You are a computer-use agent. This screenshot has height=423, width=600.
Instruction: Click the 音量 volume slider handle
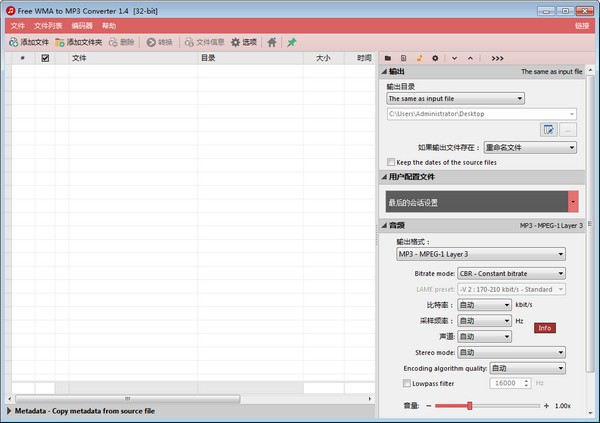469,405
